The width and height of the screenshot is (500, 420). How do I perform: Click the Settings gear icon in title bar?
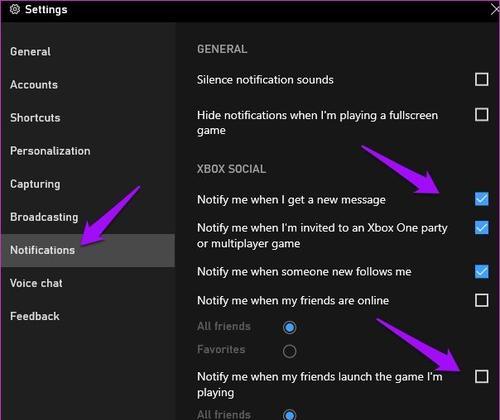[14, 9]
